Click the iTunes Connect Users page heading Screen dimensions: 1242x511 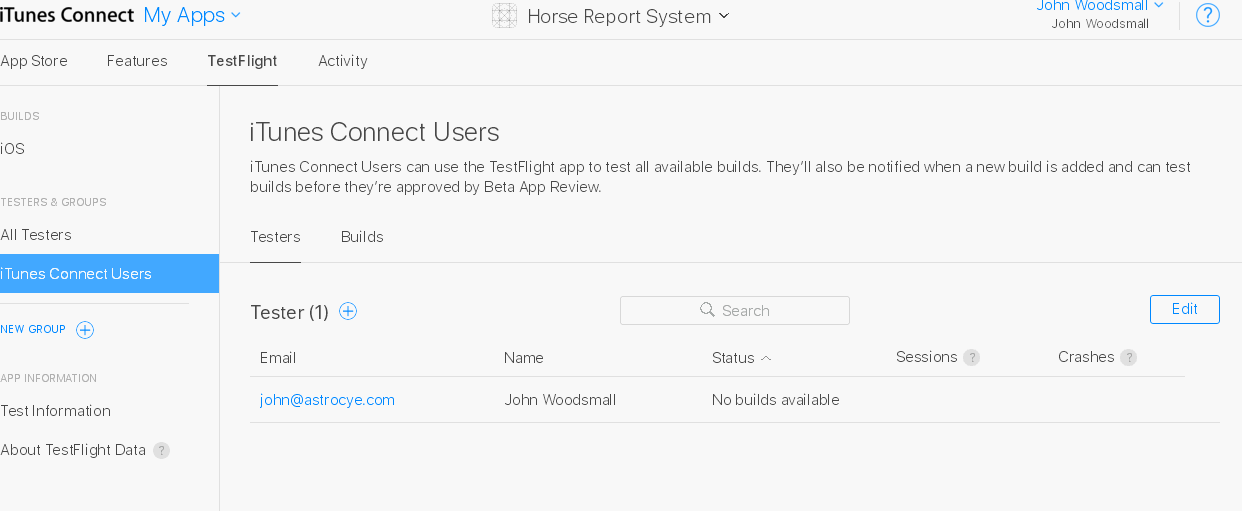pos(374,132)
